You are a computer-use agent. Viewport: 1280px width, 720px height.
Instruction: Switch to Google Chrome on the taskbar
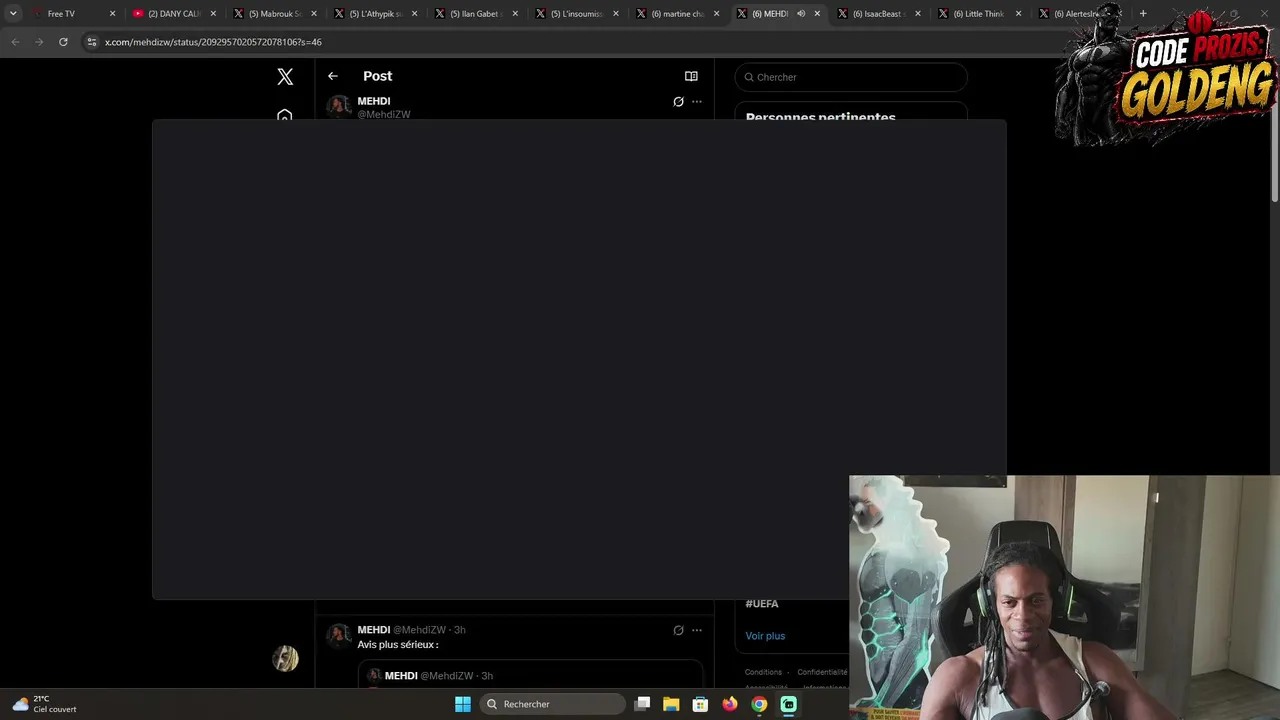(x=759, y=704)
